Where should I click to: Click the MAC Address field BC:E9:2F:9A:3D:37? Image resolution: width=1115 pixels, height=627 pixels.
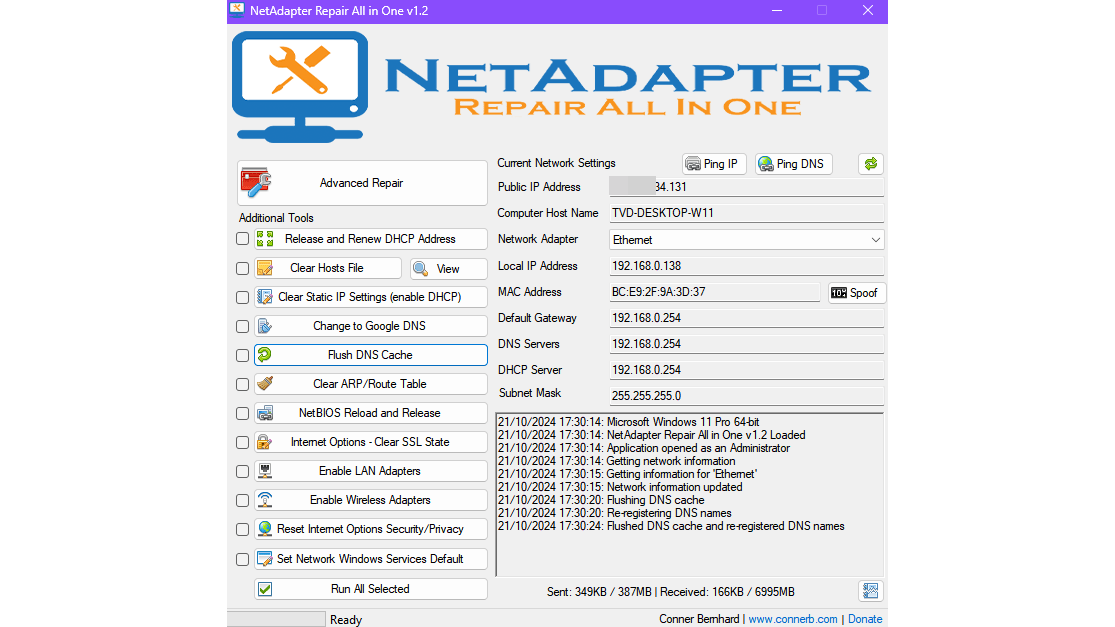click(715, 292)
